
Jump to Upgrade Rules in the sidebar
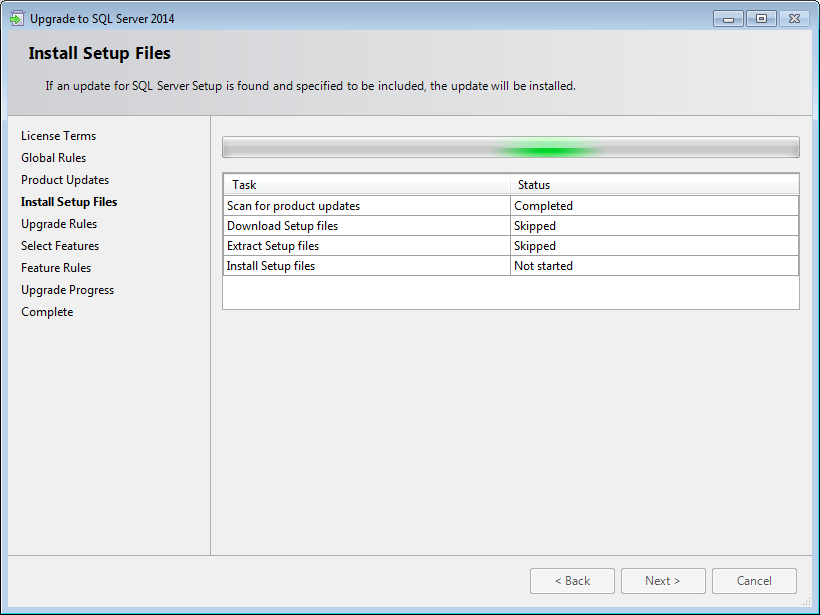click(x=59, y=224)
